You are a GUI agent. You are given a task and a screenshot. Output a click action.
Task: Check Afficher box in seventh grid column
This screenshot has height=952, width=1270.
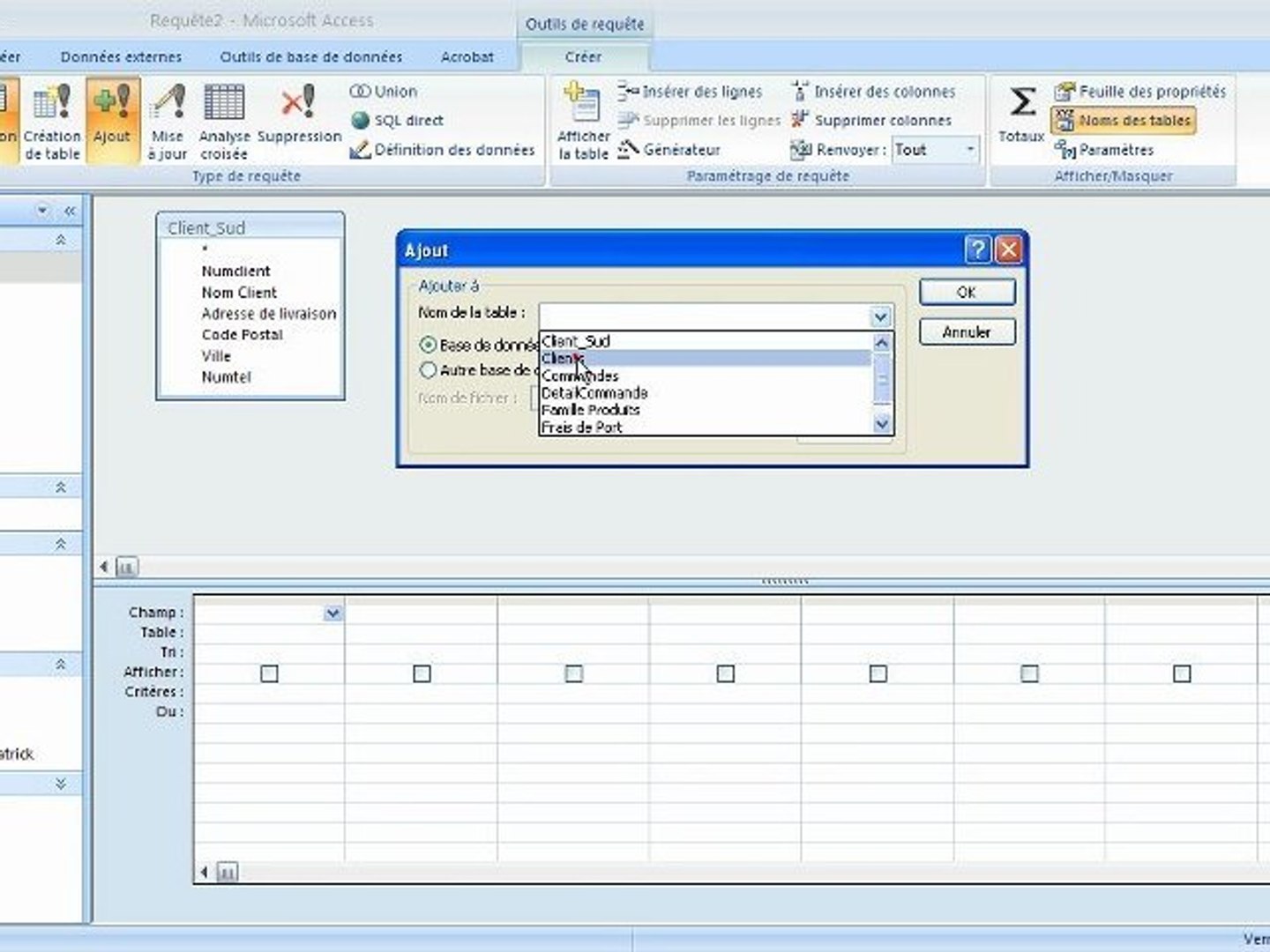click(1182, 673)
